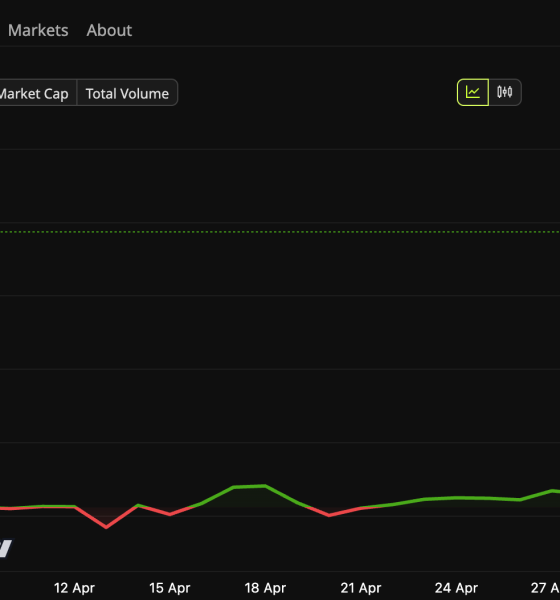Click the price line peak near 18 Apr
Image resolution: width=560 pixels, height=600 pixels.
[265, 486]
